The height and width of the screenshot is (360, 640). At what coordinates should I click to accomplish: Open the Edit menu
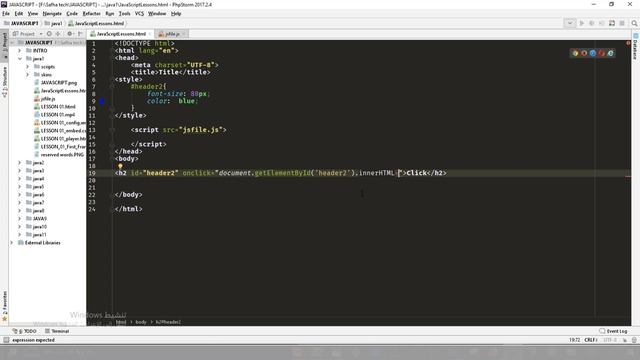(19, 13)
